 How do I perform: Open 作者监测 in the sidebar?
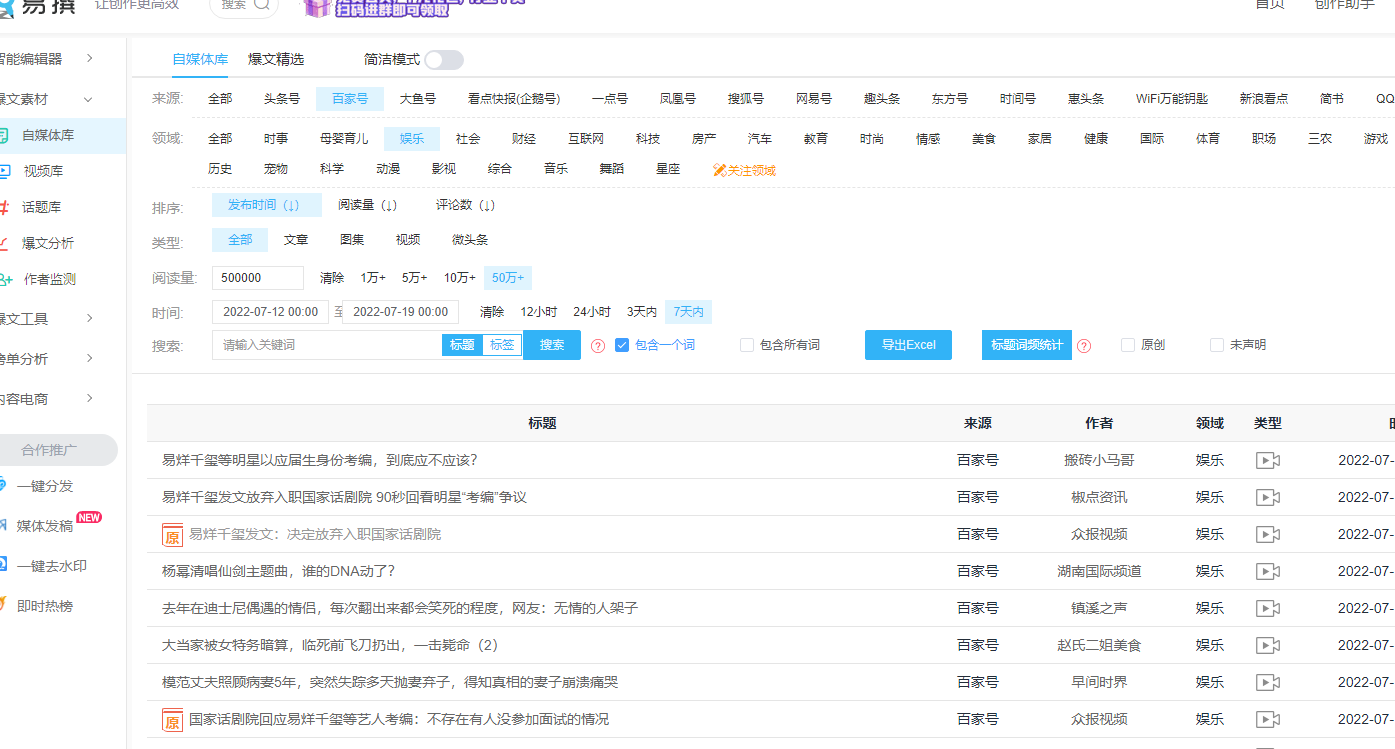49,279
